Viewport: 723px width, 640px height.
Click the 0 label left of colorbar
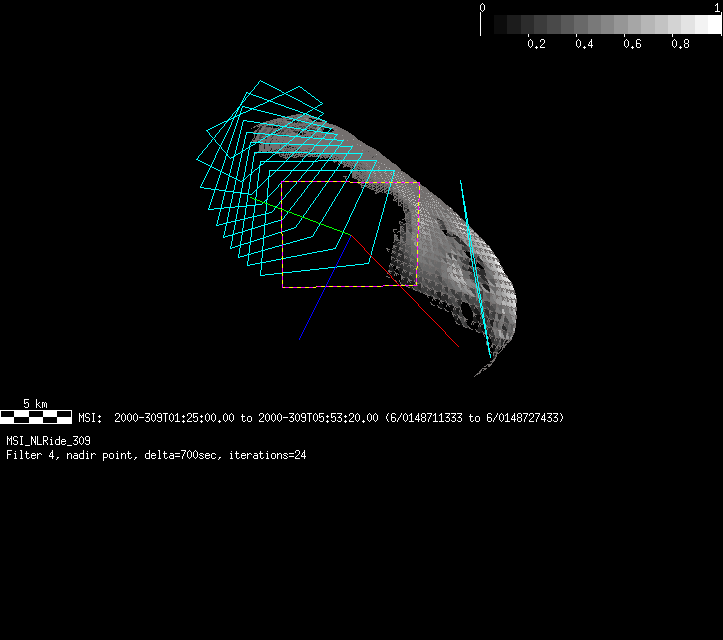click(x=483, y=7)
